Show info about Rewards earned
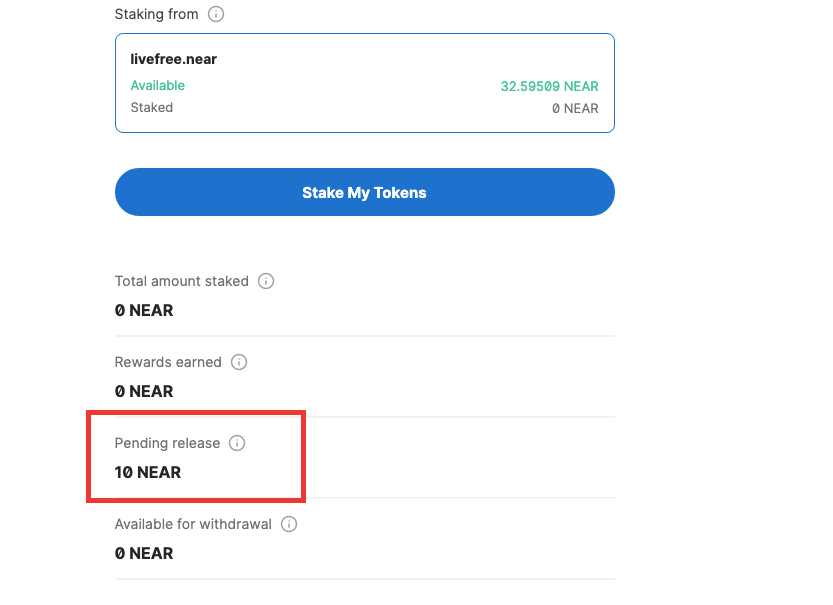 point(239,362)
